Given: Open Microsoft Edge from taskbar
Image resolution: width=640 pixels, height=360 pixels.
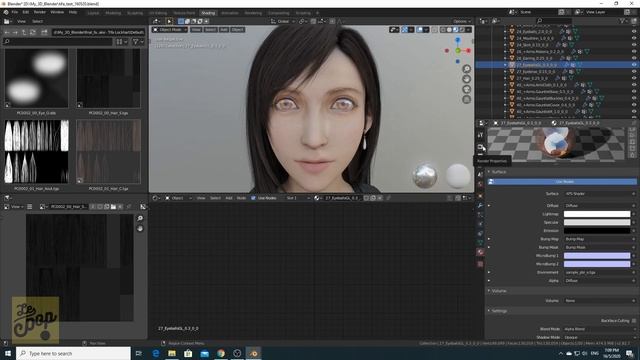Looking at the screenshot, I should [x=156, y=353].
